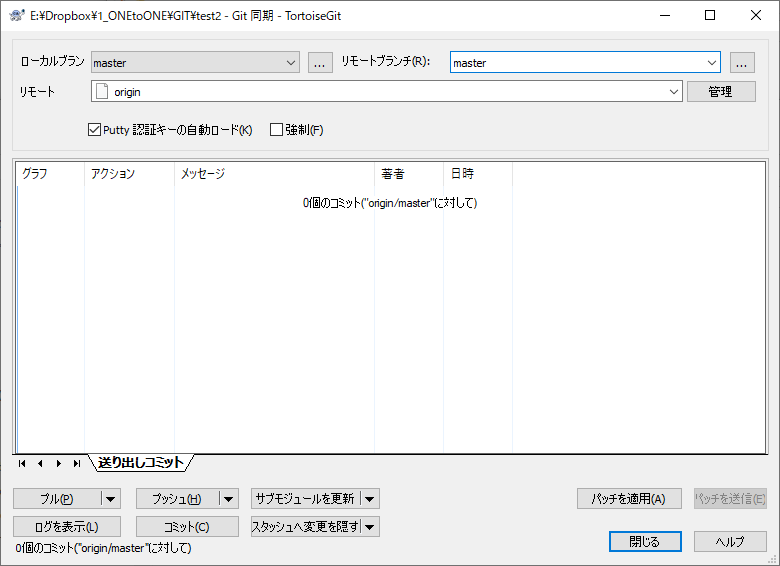Expand the プル(P) split-button arrow
780x566 pixels.
(110, 499)
